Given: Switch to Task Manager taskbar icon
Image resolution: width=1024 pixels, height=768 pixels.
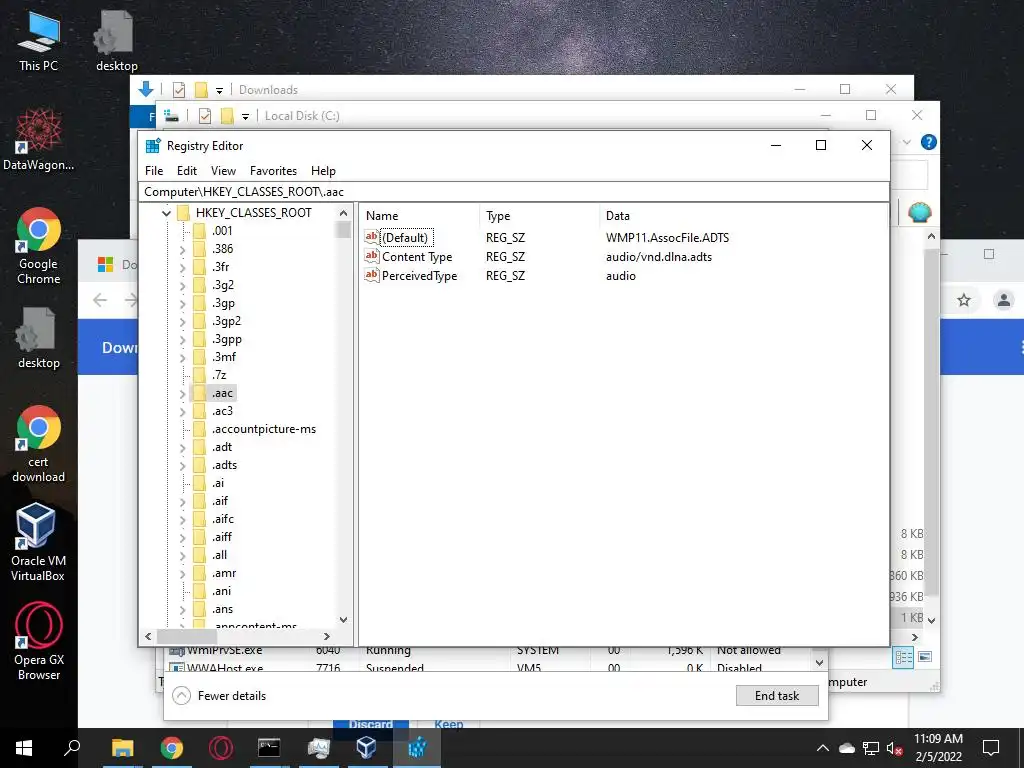Looking at the screenshot, I should [x=318, y=748].
